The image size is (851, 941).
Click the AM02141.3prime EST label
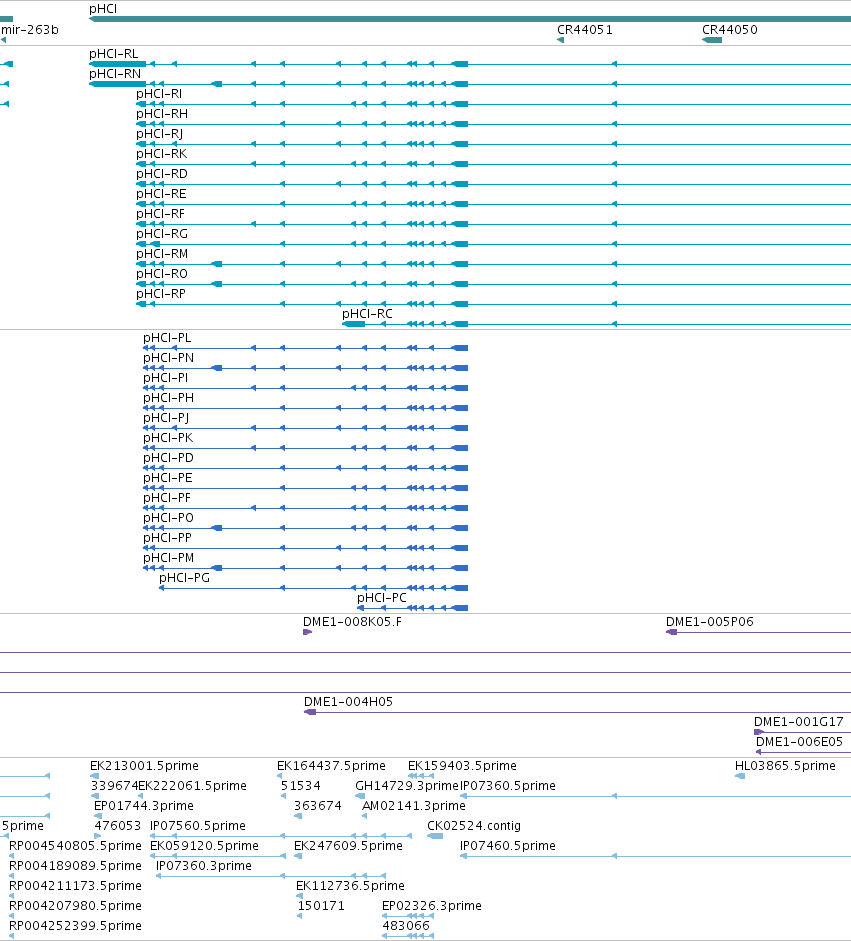point(414,805)
